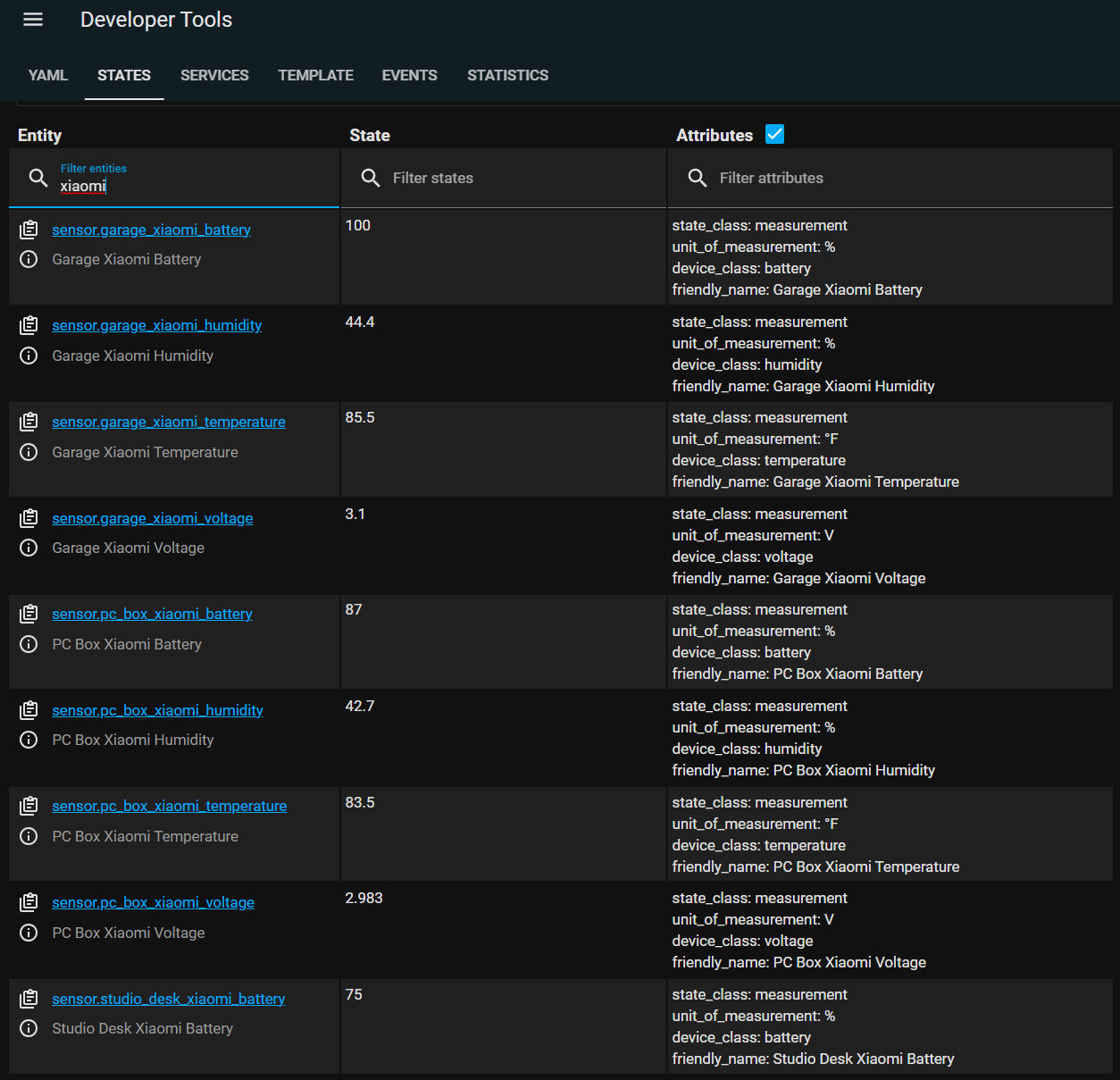Open sensor.garage_xiaomi_temperature entity link
Image resolution: width=1120 pixels, height=1080 pixels.
(x=169, y=422)
